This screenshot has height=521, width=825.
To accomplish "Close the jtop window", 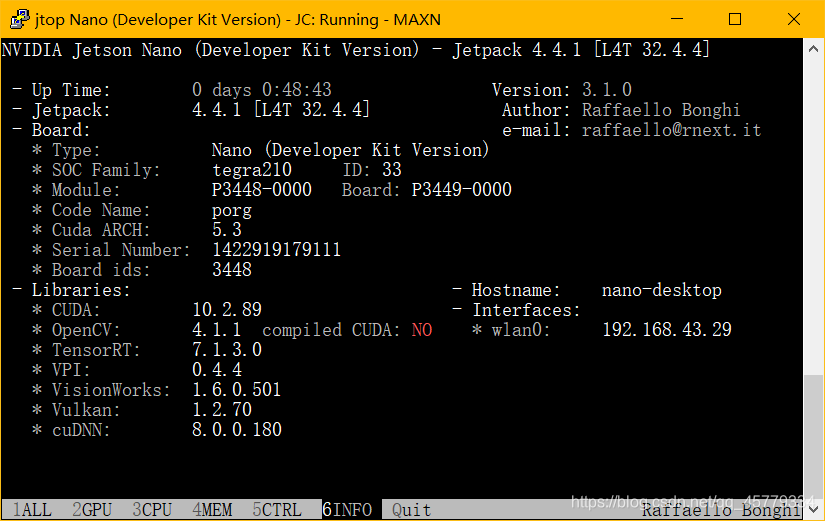I will 794,19.
